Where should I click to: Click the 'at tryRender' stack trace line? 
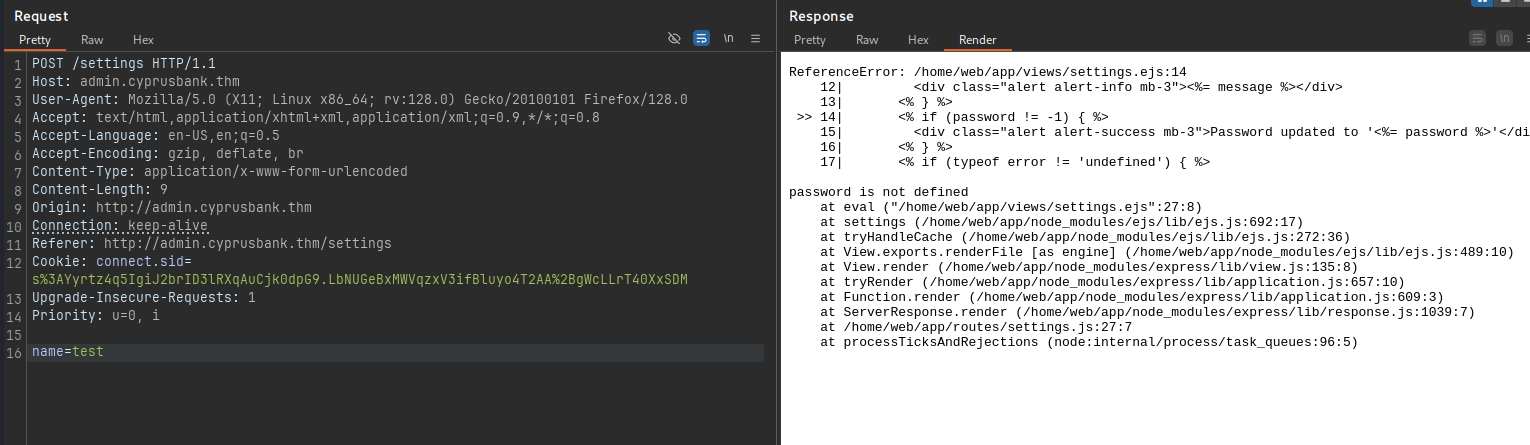pyautogui.click(x=1112, y=282)
